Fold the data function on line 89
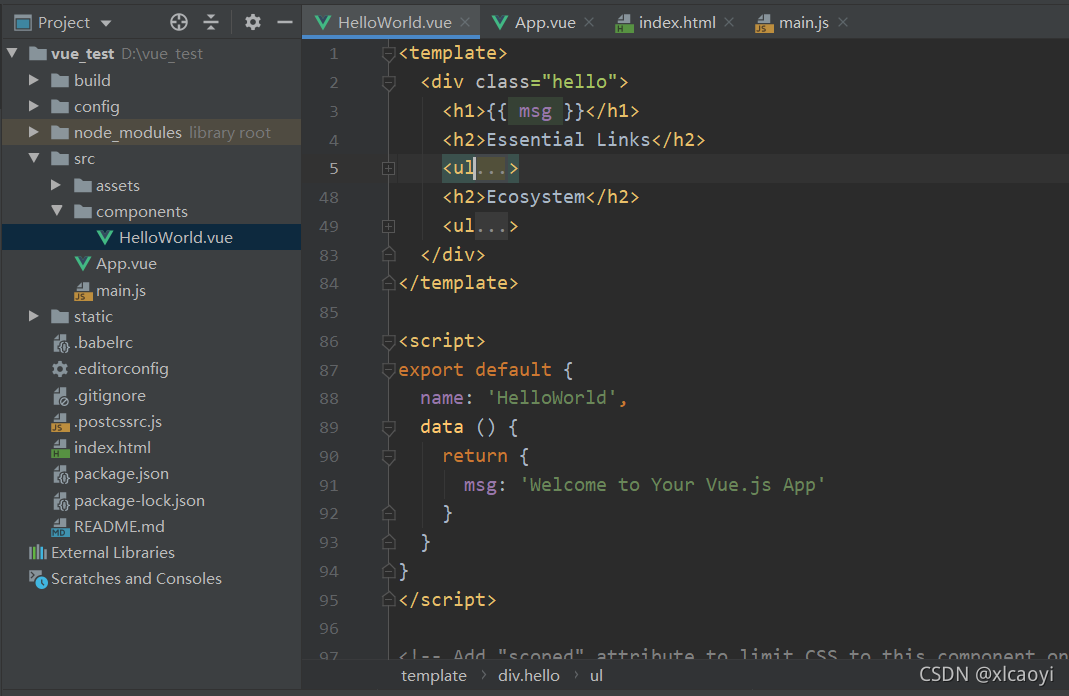 [389, 427]
